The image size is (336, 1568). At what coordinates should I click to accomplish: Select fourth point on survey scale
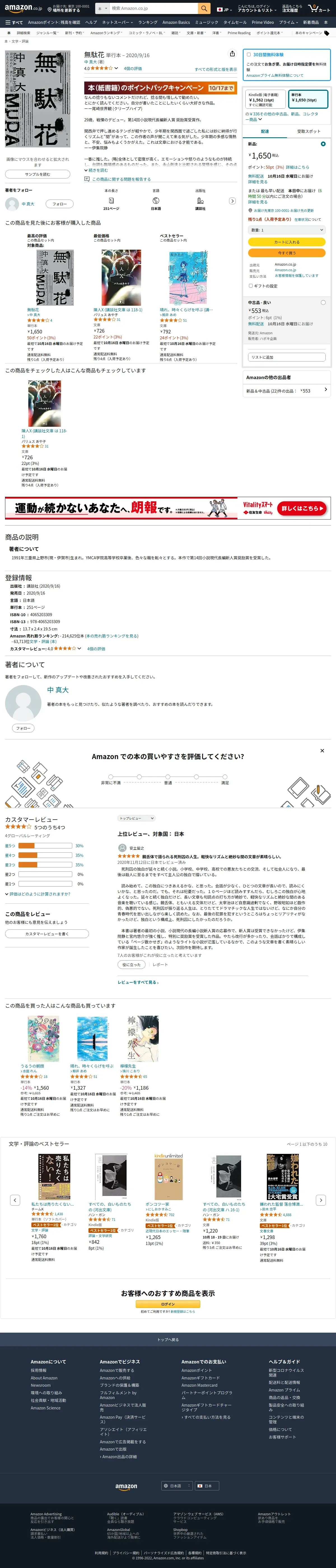click(x=196, y=777)
